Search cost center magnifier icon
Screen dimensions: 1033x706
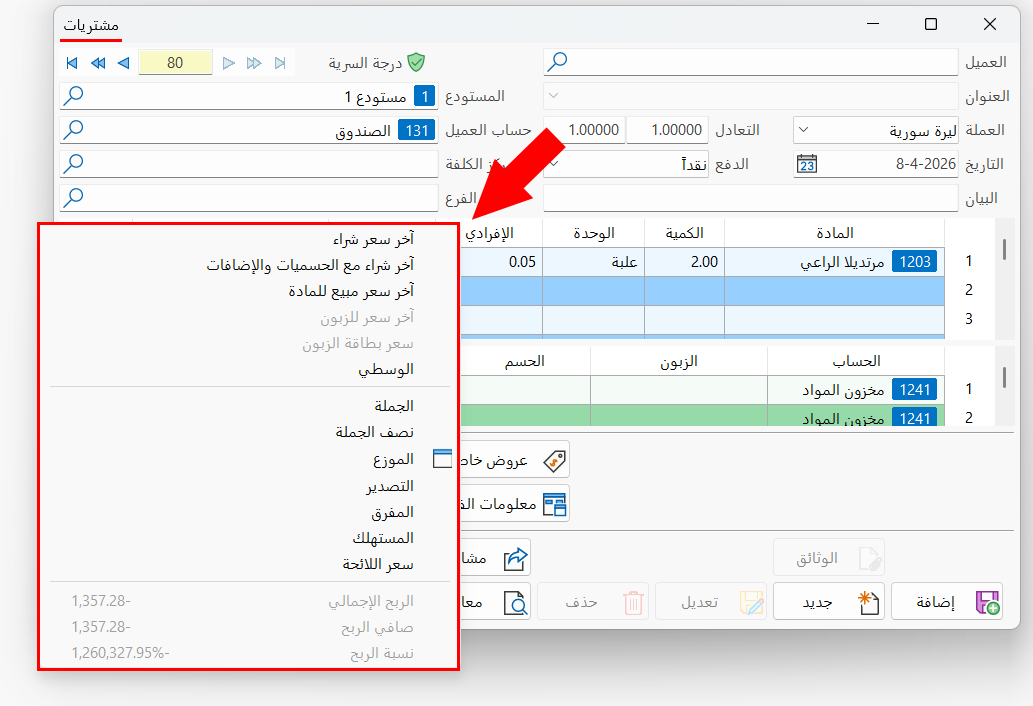[x=73, y=163]
